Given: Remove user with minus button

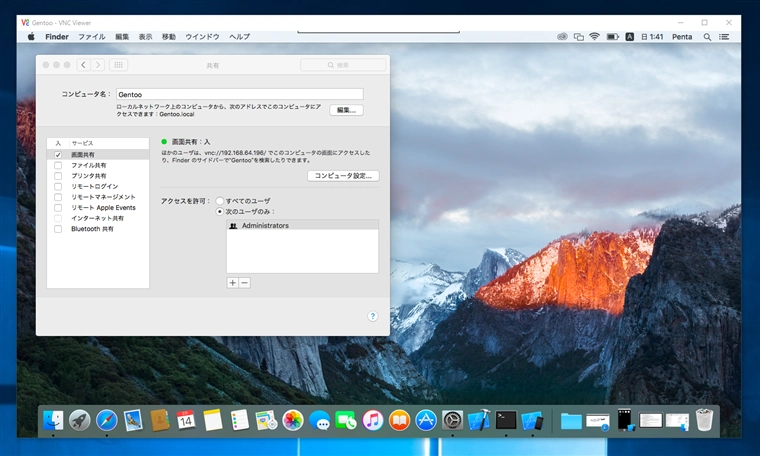Looking at the screenshot, I should (x=245, y=283).
